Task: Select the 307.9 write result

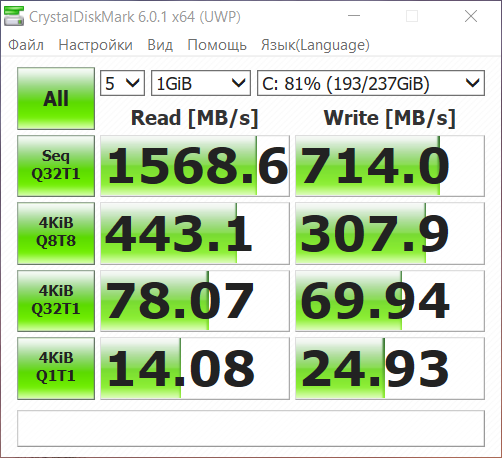Action: pyautogui.click(x=390, y=233)
